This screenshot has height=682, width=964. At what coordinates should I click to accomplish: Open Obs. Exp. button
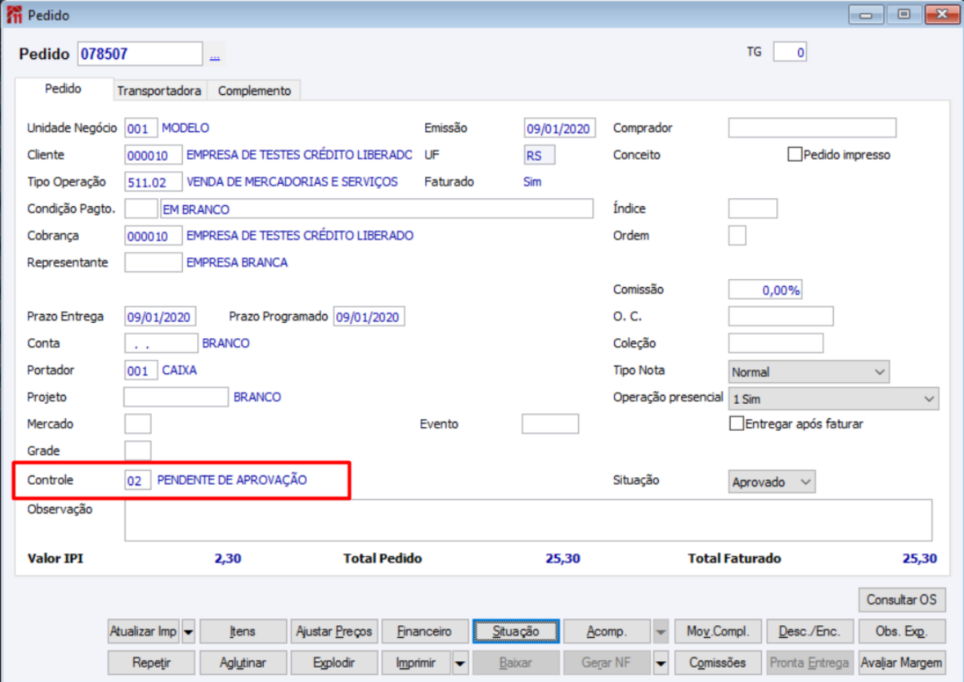pos(901,632)
